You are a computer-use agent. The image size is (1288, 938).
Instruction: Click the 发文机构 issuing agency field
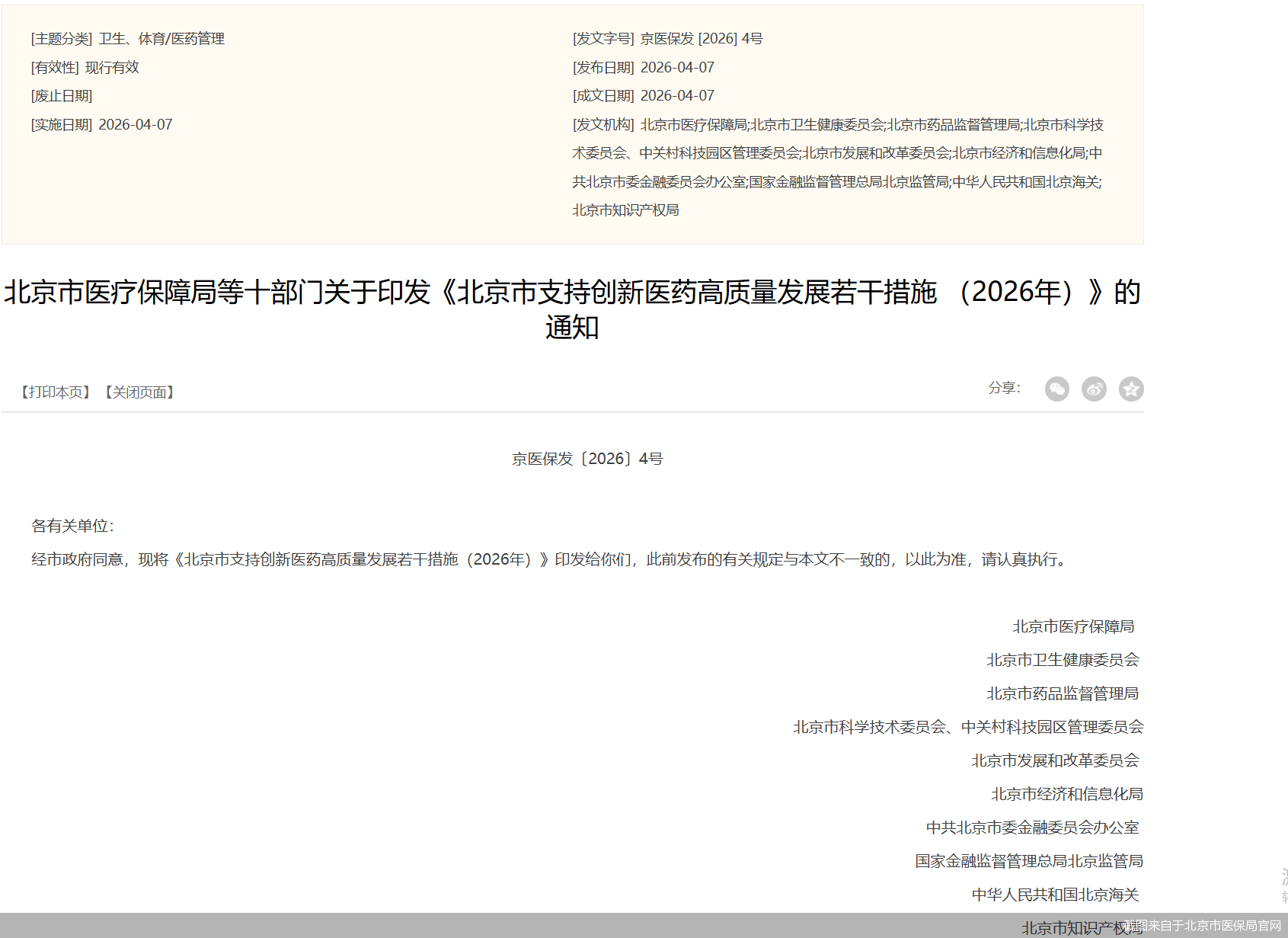pyautogui.click(x=602, y=125)
